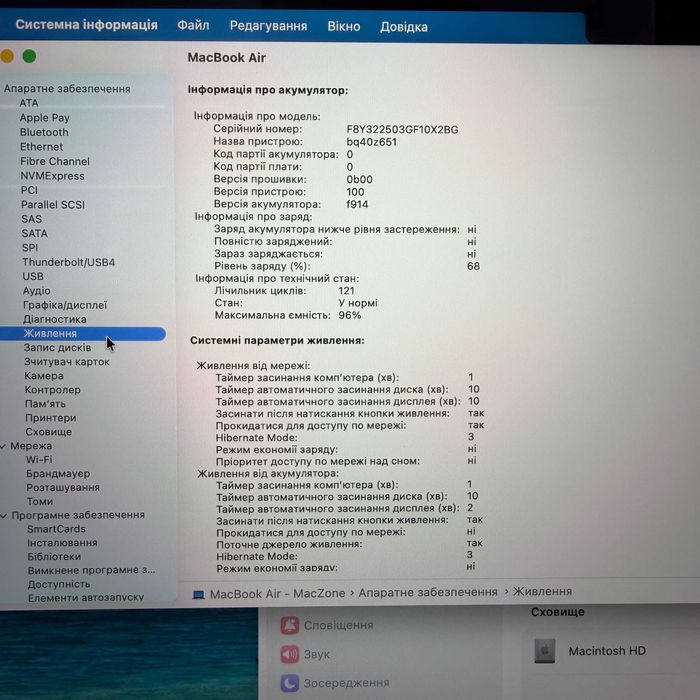Select Wi-Fi under Мережа
Image resolution: width=700 pixels, height=700 pixels.
[x=39, y=460]
